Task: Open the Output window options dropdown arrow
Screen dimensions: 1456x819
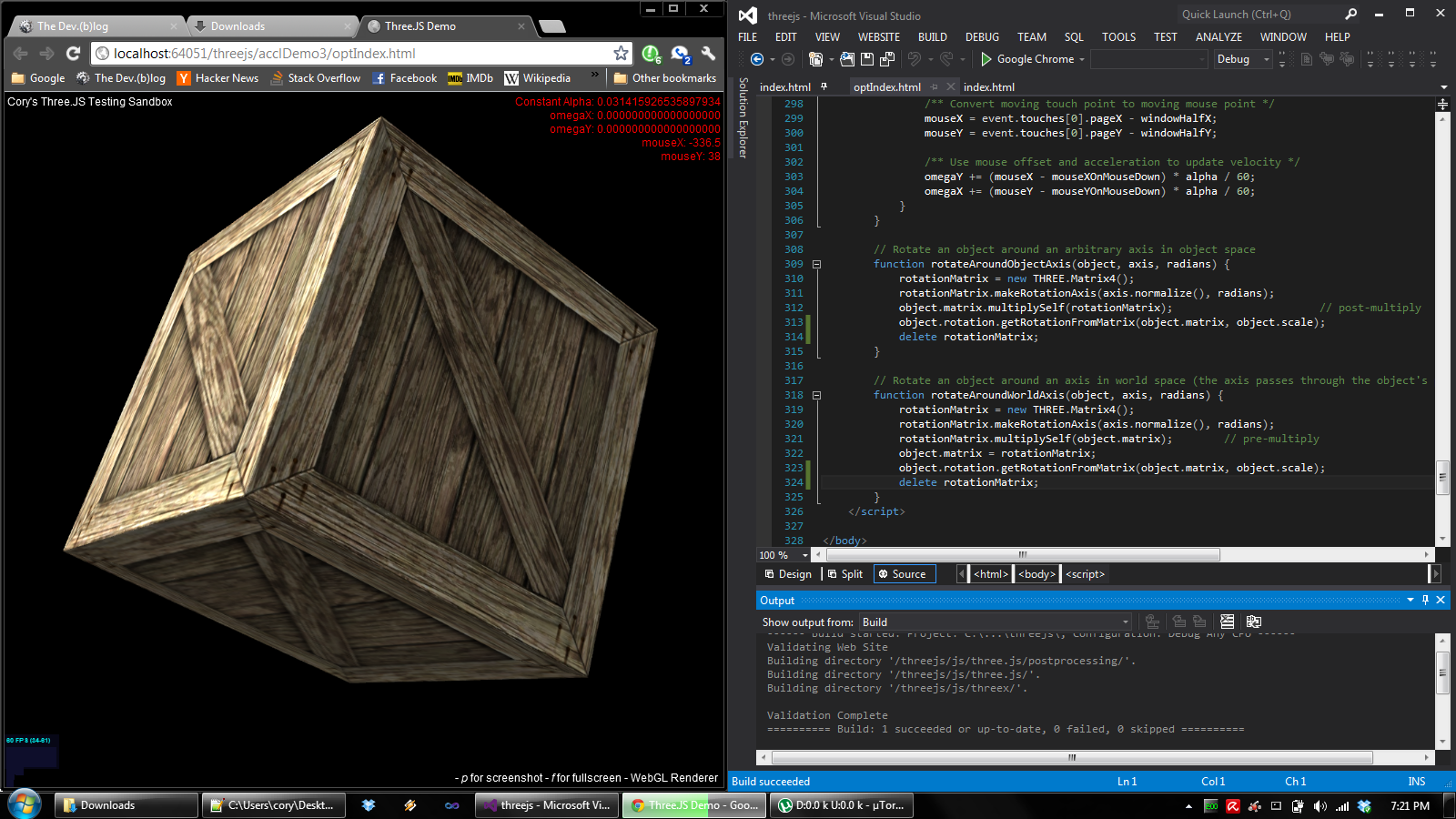Action: (1410, 600)
